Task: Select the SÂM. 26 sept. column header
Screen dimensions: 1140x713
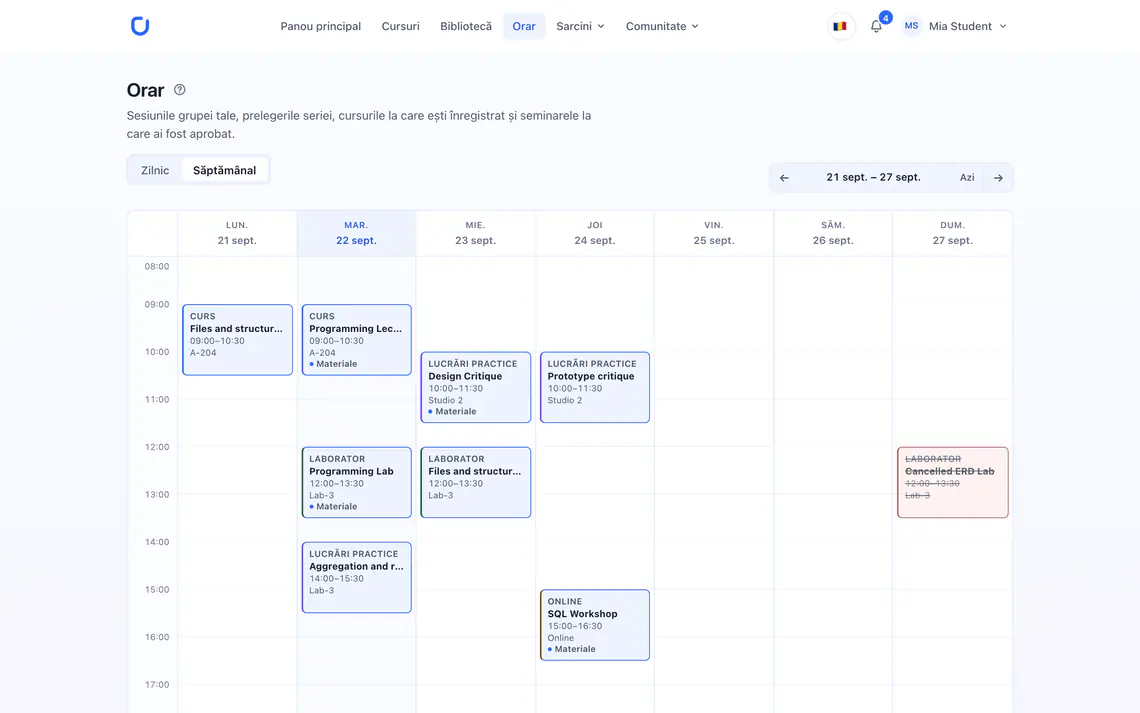Action: (833, 233)
